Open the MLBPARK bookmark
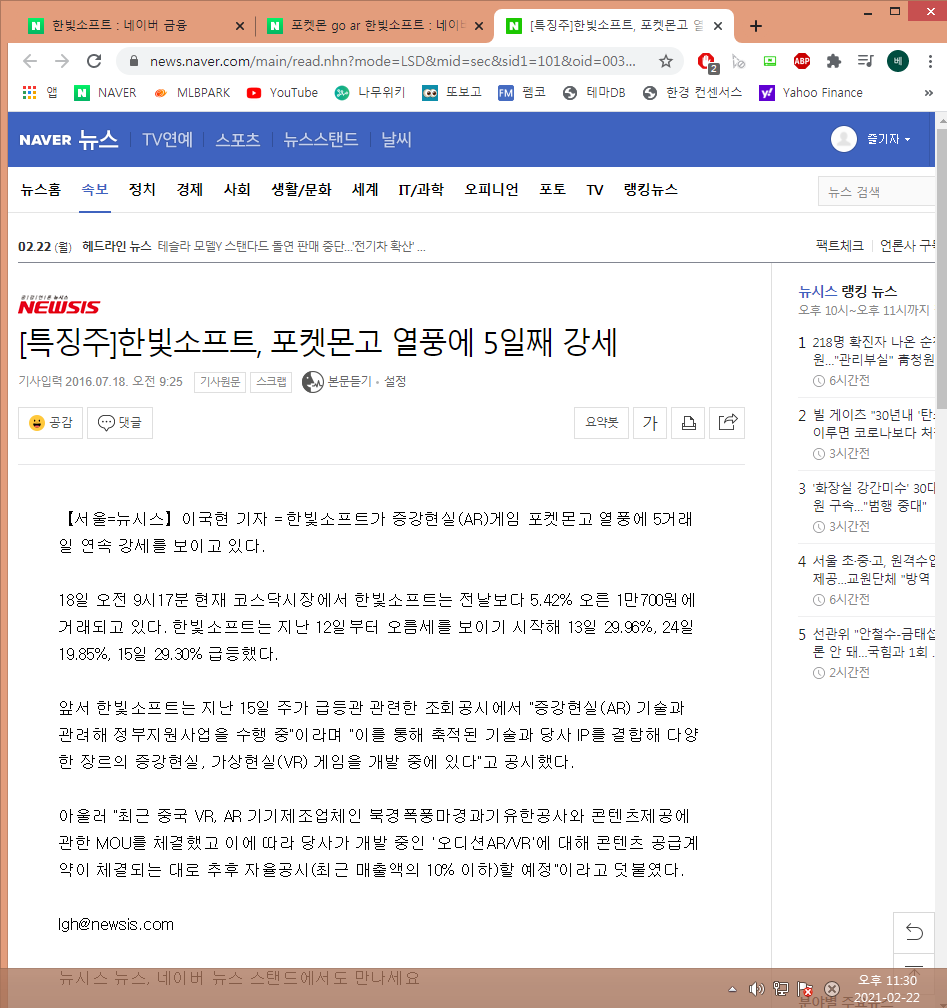Viewport: 947px width, 1008px height. tap(192, 93)
